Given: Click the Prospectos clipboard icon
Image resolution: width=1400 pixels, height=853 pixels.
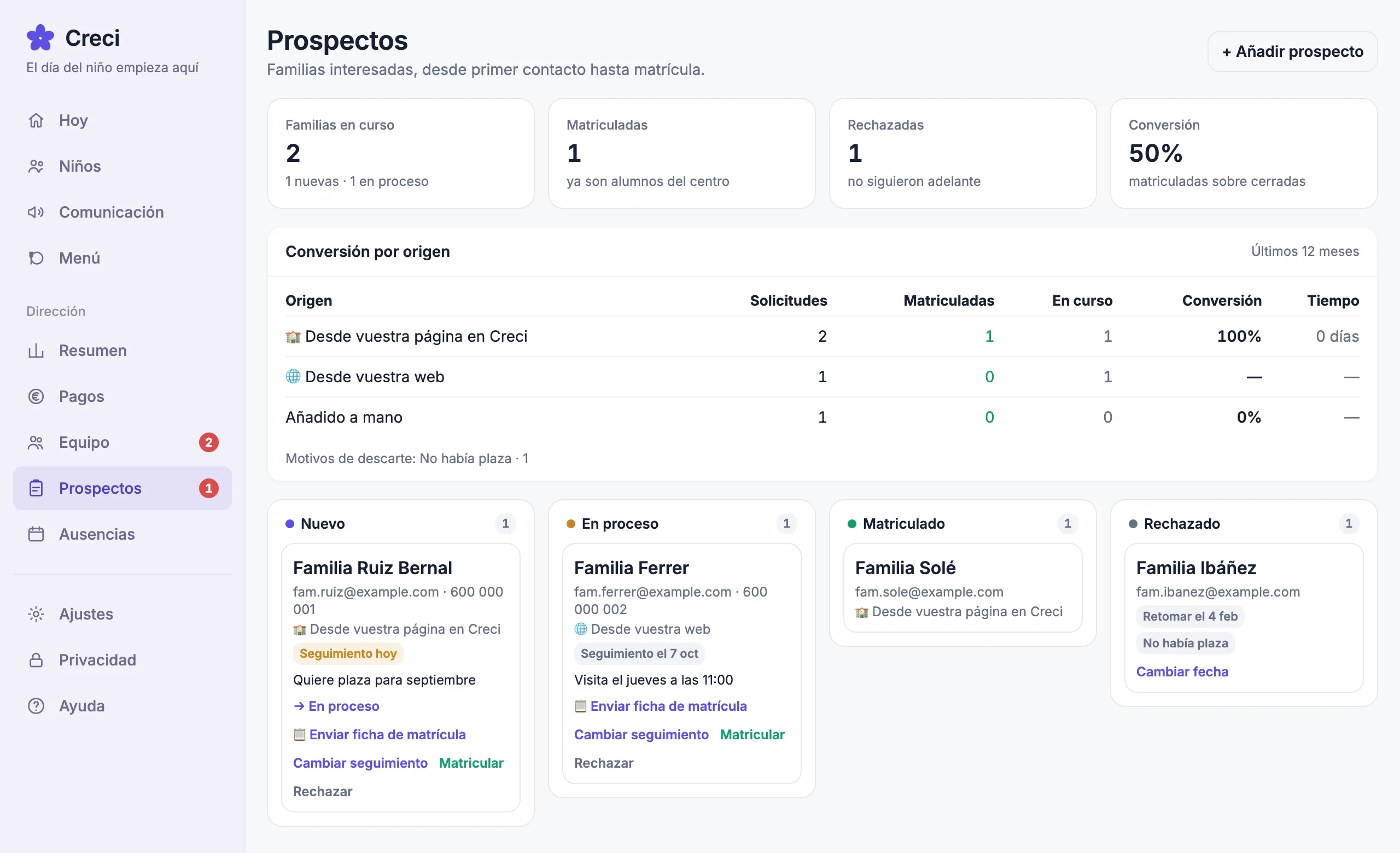Looking at the screenshot, I should click(x=36, y=489).
